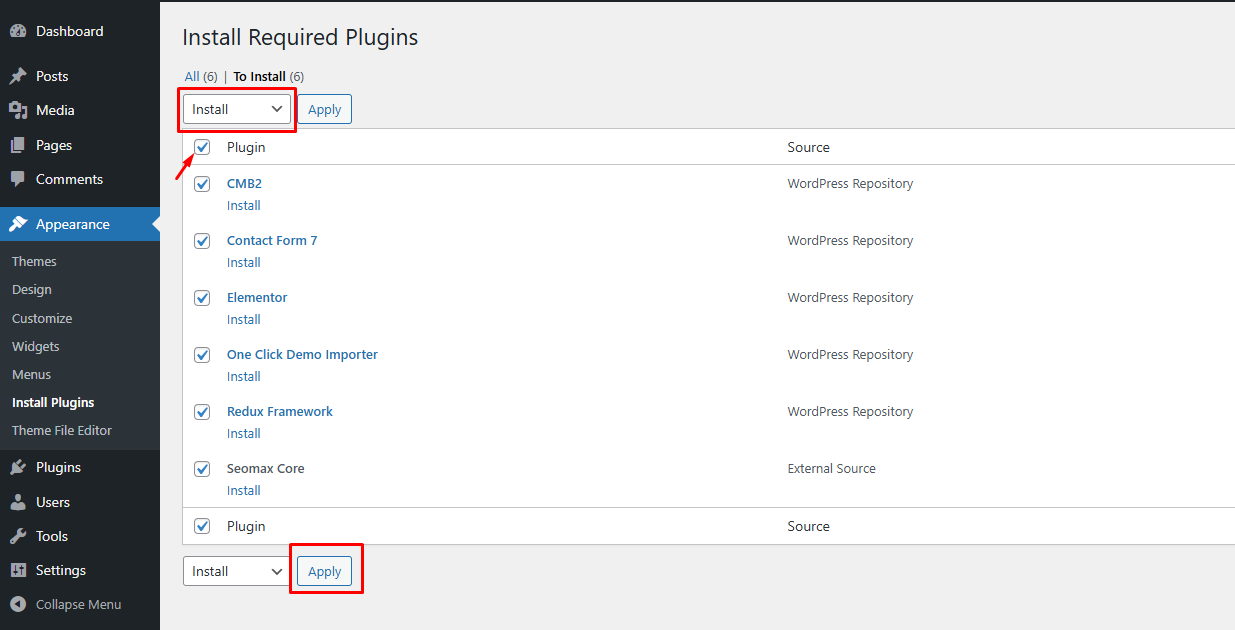The image size is (1235, 630).
Task: Open the Widgets submenu item
Action: click(x=36, y=346)
